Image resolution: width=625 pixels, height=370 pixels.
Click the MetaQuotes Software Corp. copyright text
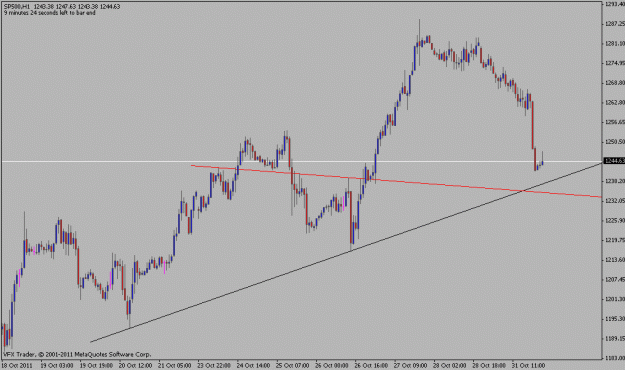77,354
